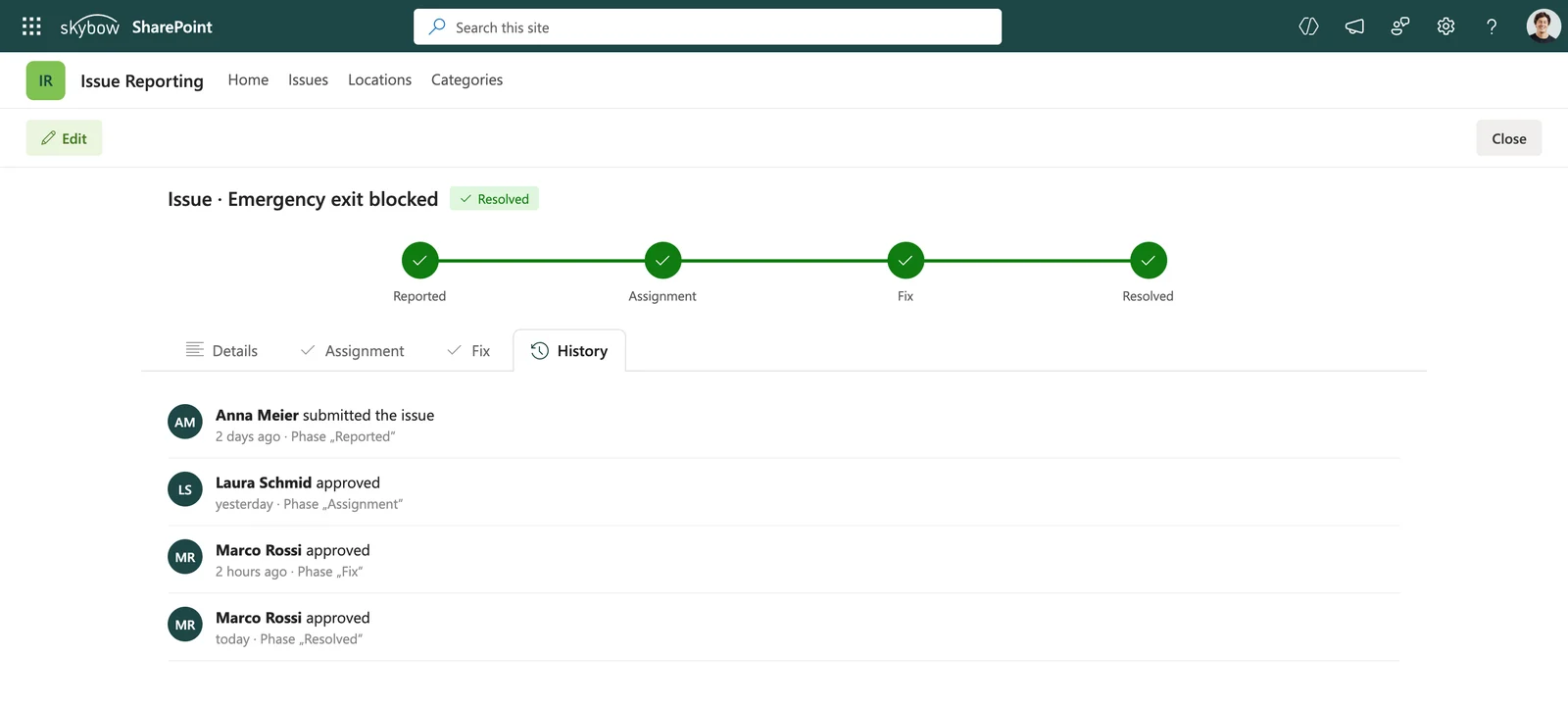The width and height of the screenshot is (1568, 708).
Task: Select the History tab
Action: click(x=569, y=351)
